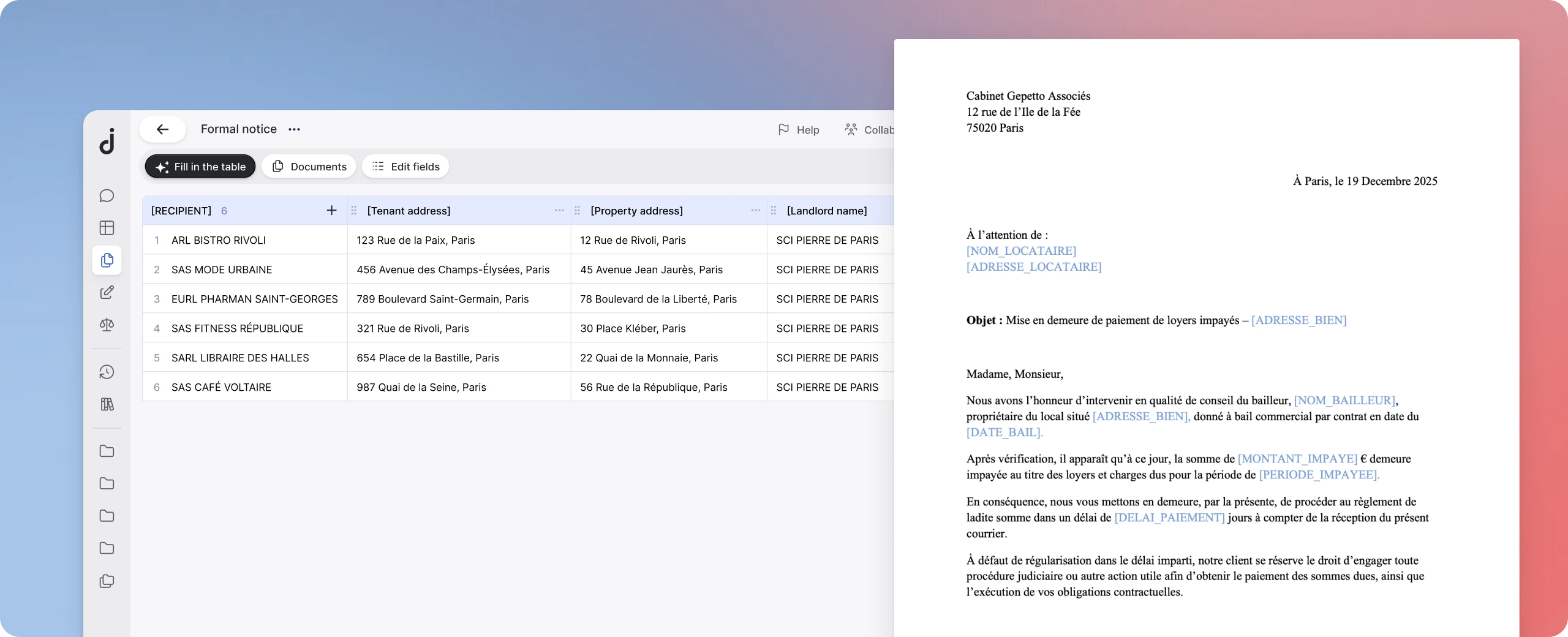Image resolution: width=1568 pixels, height=637 pixels.
Task: Select the SAS FITNESS RÉPUBLIQUE cell
Action: 245,328
